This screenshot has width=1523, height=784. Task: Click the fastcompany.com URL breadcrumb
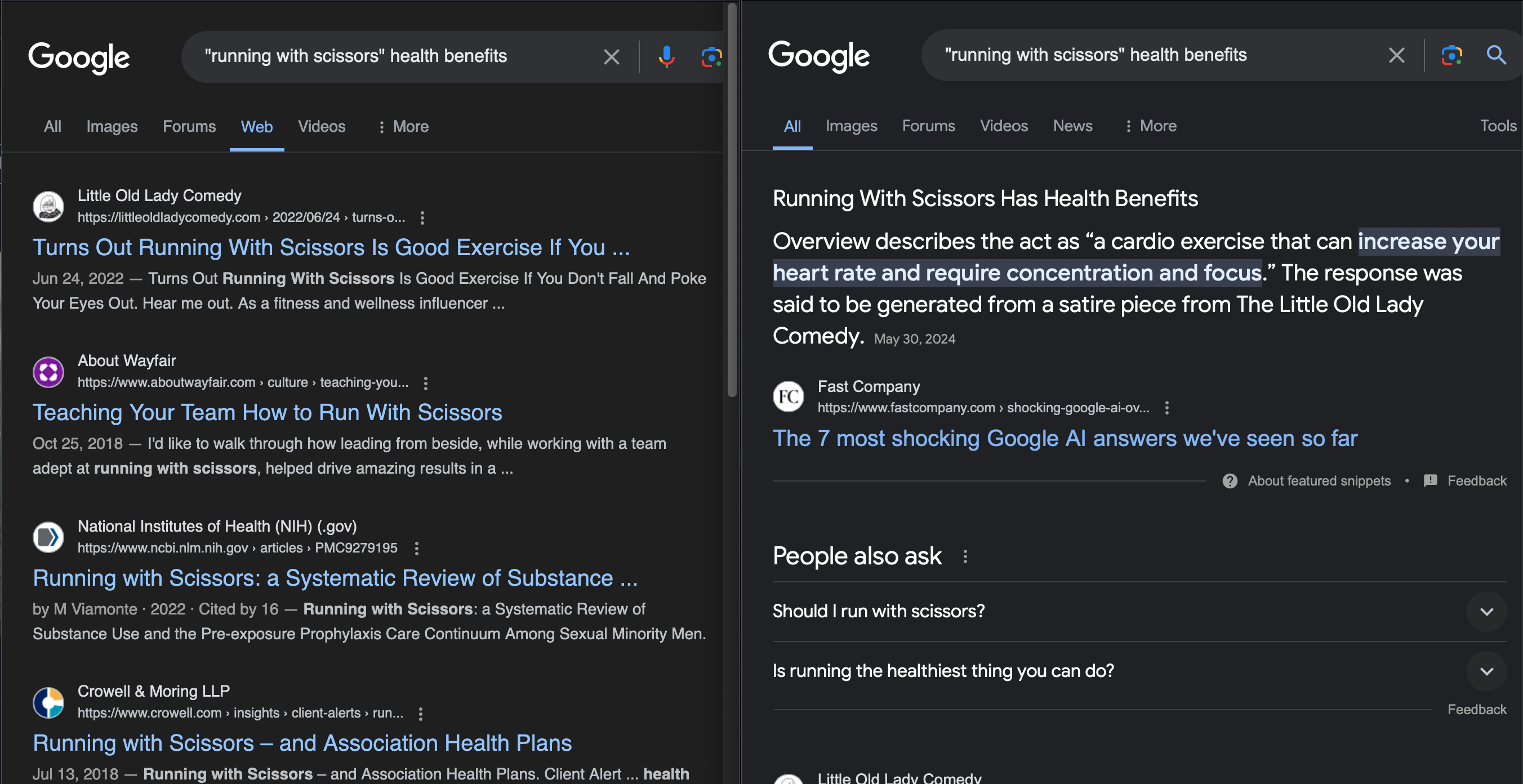coord(984,408)
